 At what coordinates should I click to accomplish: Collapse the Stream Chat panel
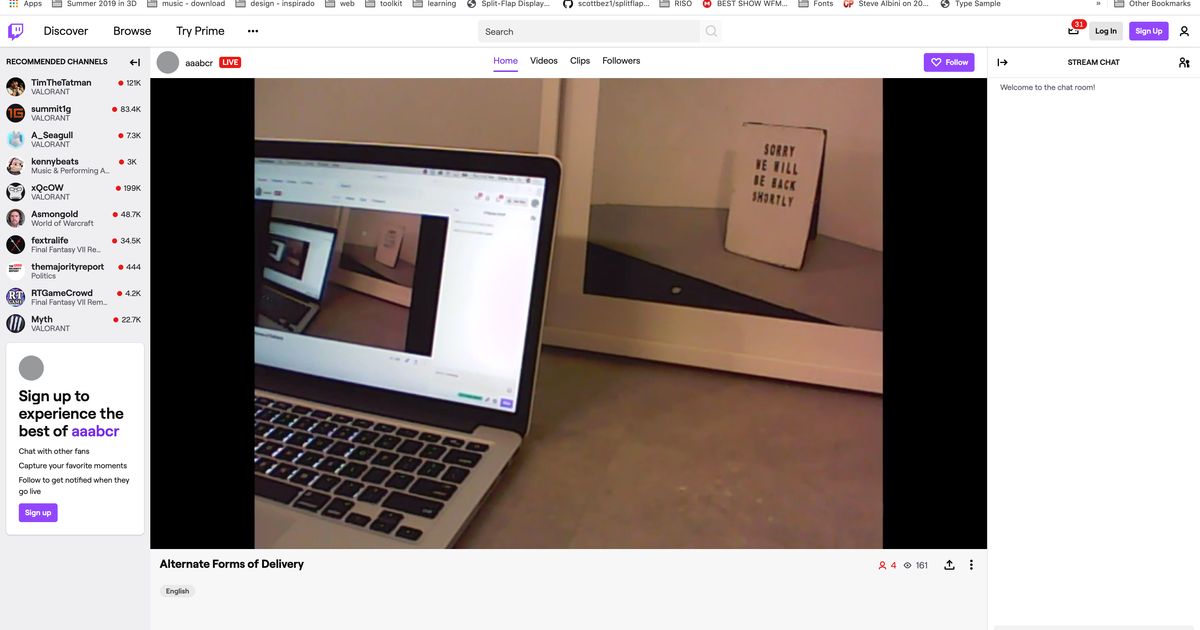click(1002, 61)
